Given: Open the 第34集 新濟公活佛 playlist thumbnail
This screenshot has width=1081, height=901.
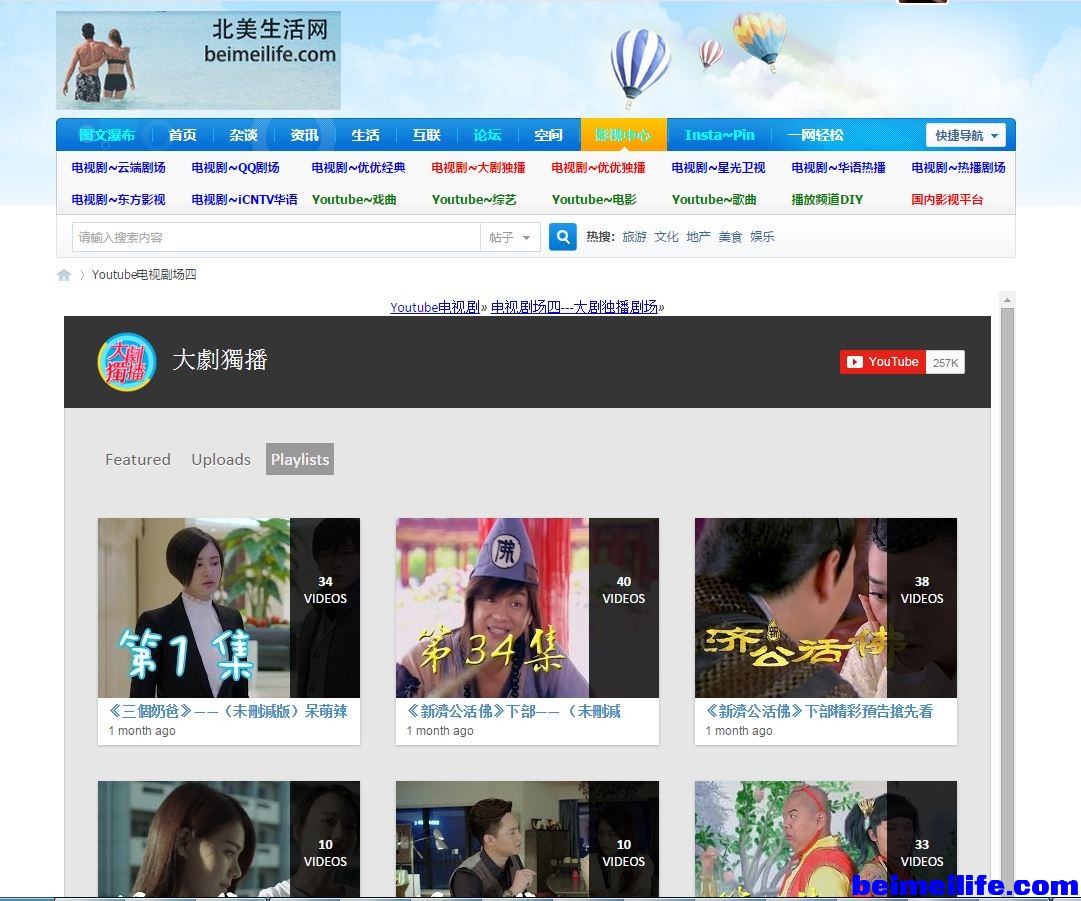Looking at the screenshot, I should pos(527,607).
